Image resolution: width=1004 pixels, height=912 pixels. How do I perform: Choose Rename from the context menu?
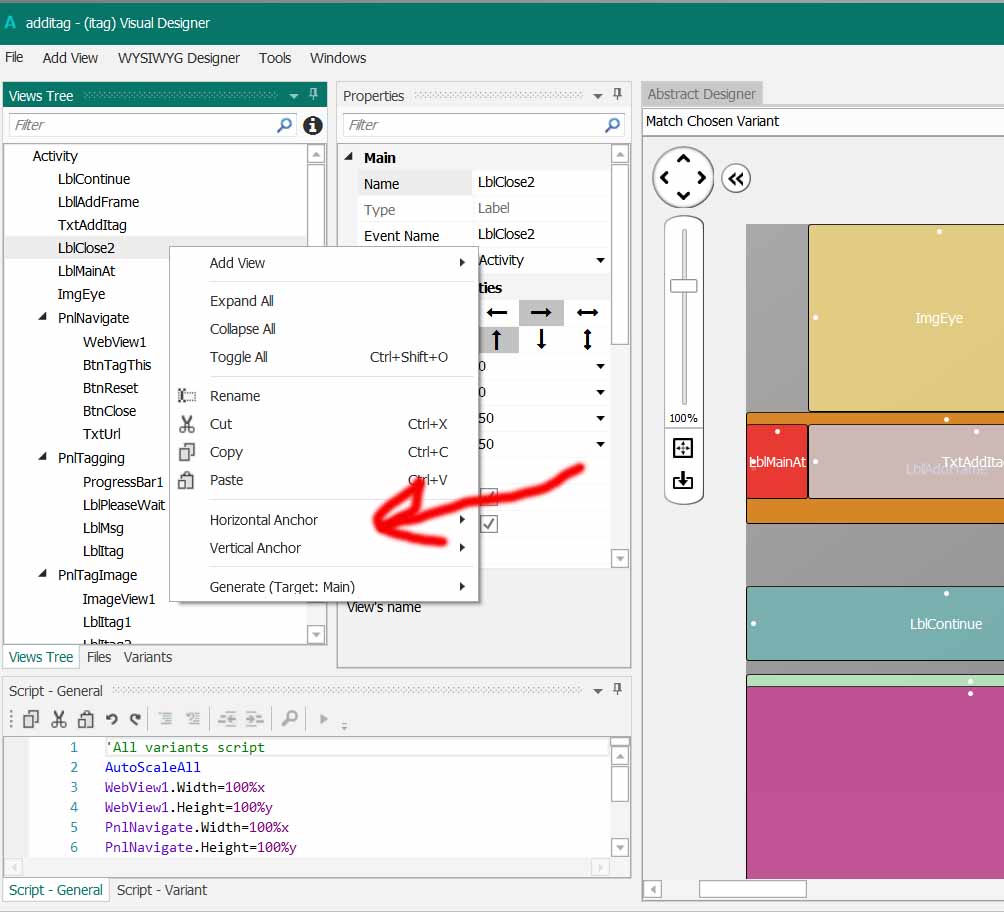click(235, 396)
